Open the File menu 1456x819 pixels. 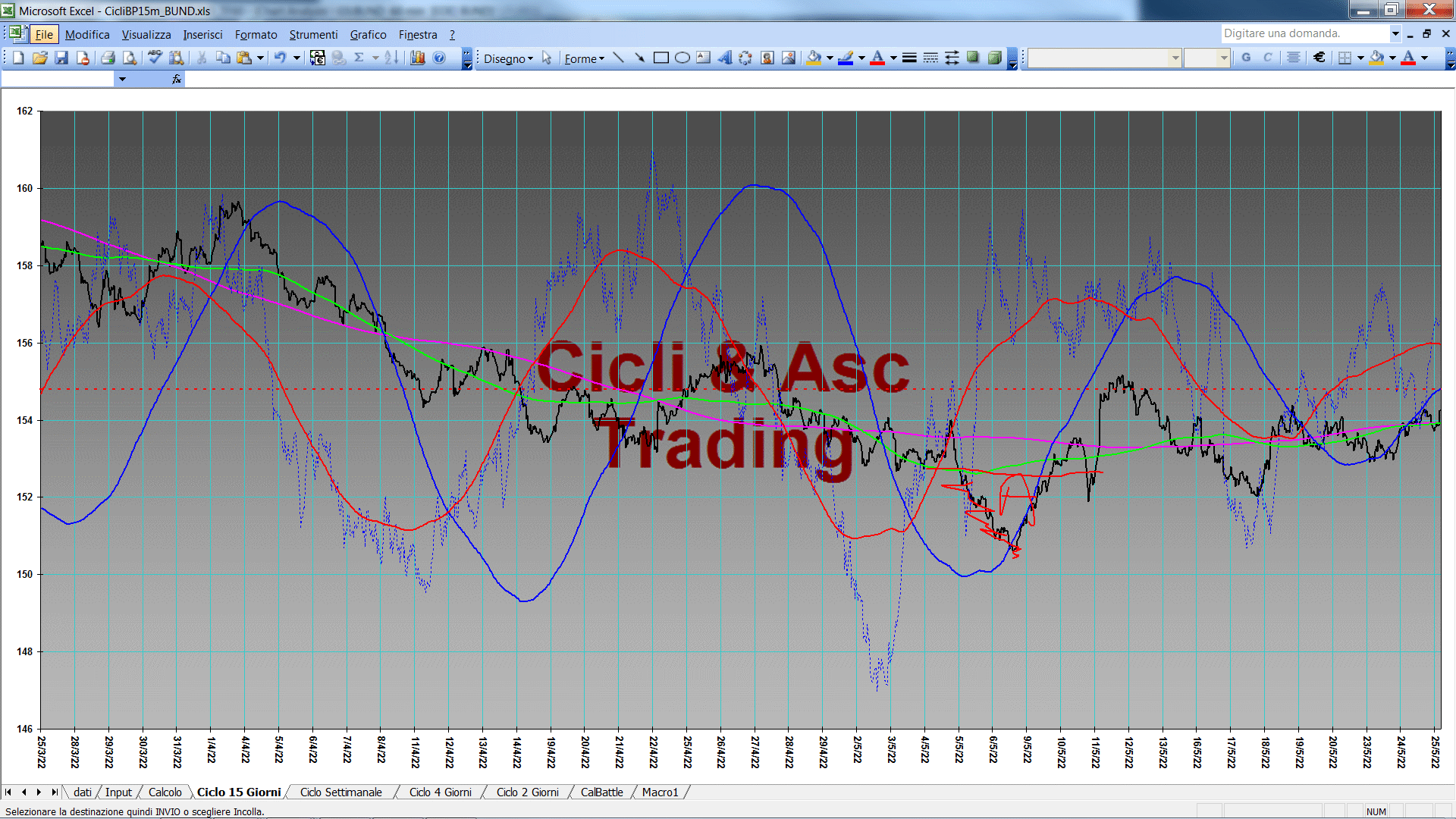pos(44,34)
